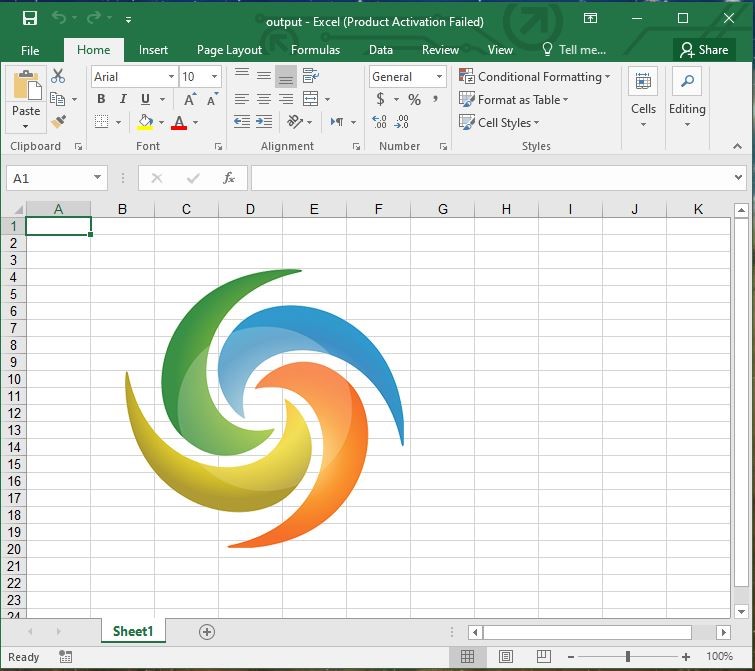Image resolution: width=755 pixels, height=671 pixels.
Task: Click the Insert Function fx icon
Action: tap(229, 178)
